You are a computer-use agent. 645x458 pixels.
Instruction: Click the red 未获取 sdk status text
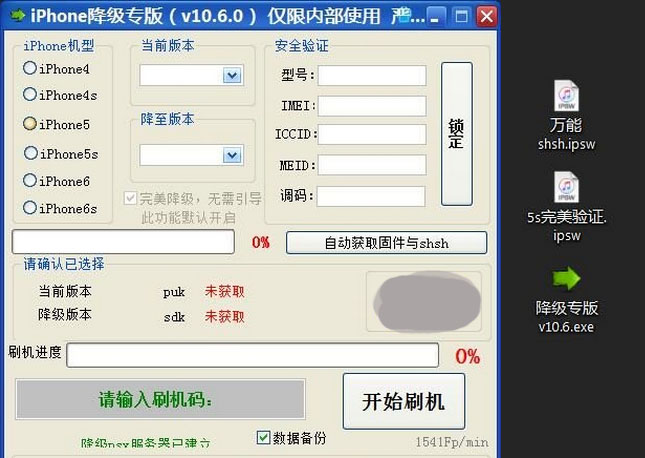[225, 316]
